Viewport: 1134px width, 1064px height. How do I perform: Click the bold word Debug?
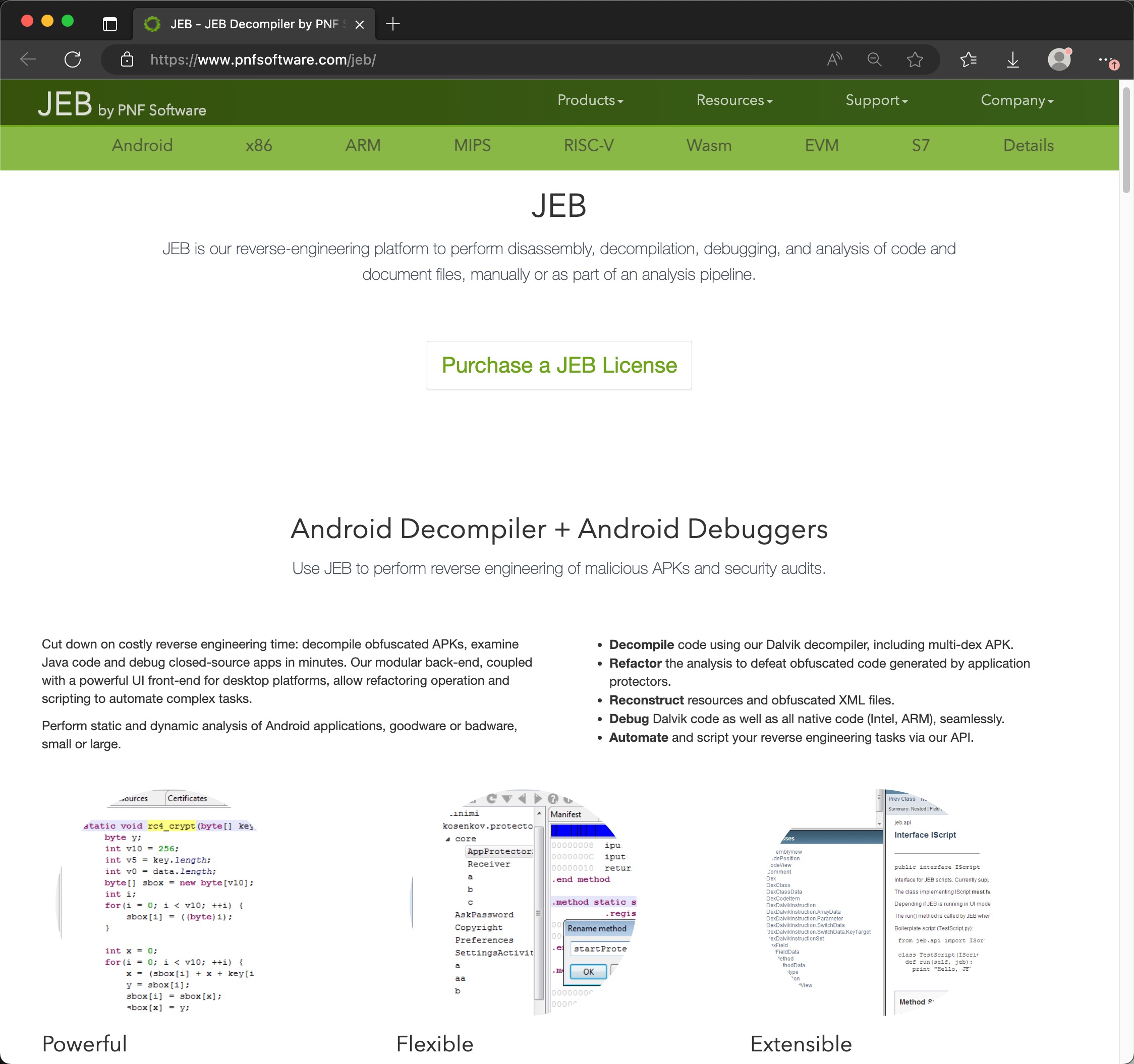click(629, 719)
